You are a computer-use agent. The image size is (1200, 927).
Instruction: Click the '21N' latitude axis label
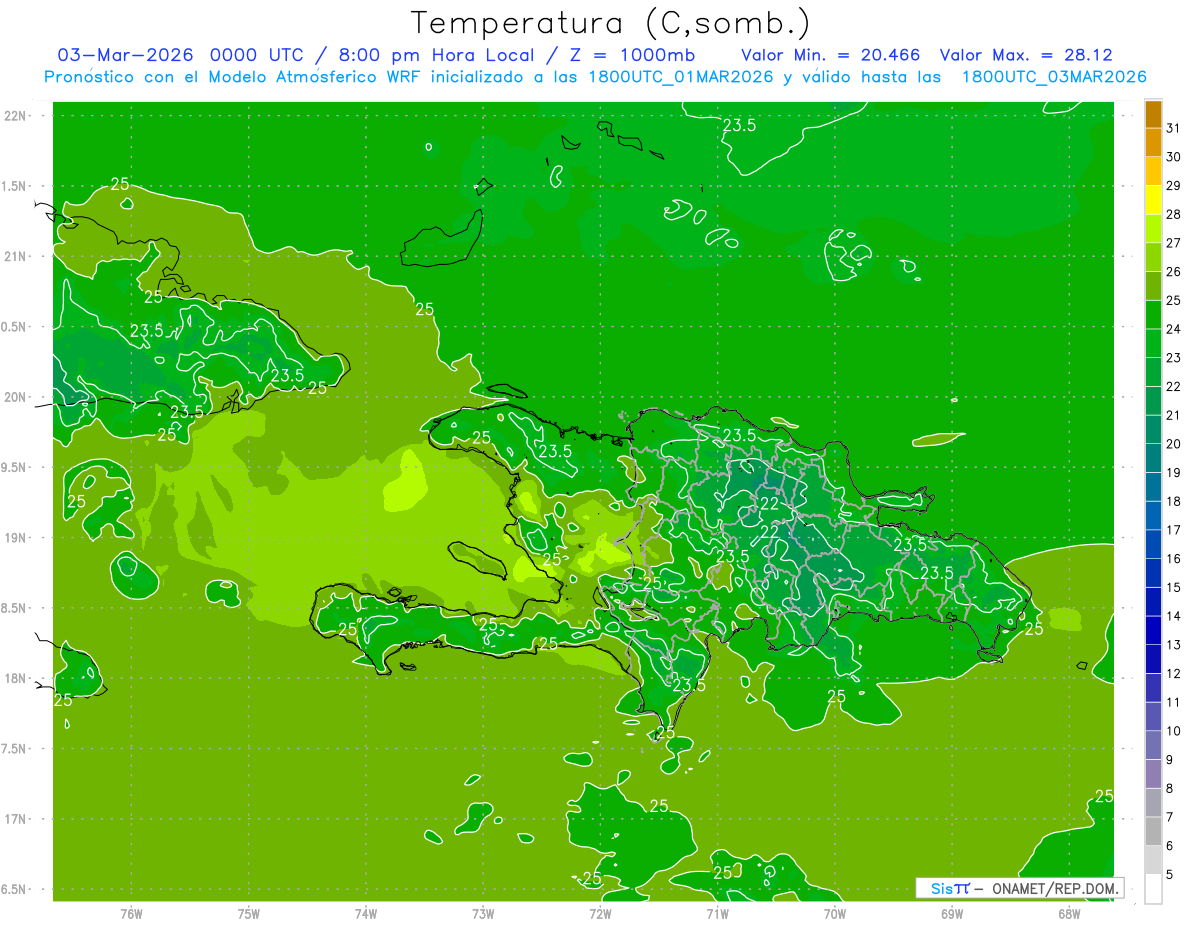[17, 257]
